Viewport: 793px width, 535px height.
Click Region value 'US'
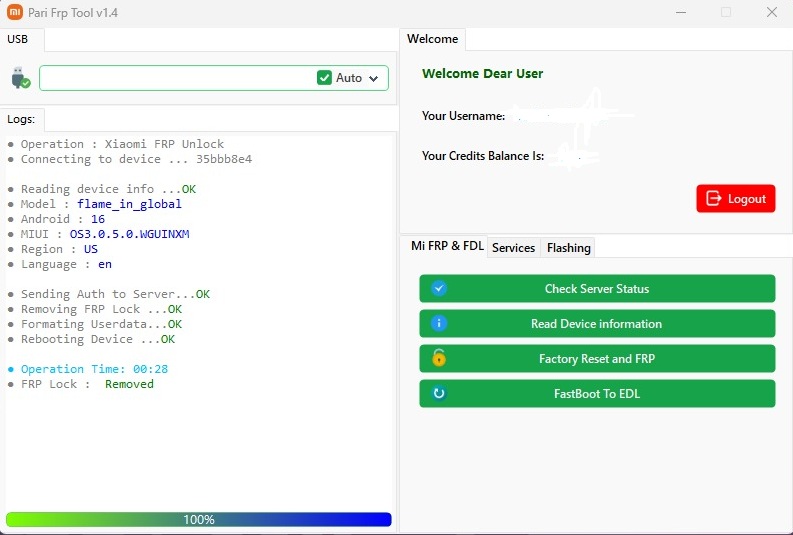point(91,249)
